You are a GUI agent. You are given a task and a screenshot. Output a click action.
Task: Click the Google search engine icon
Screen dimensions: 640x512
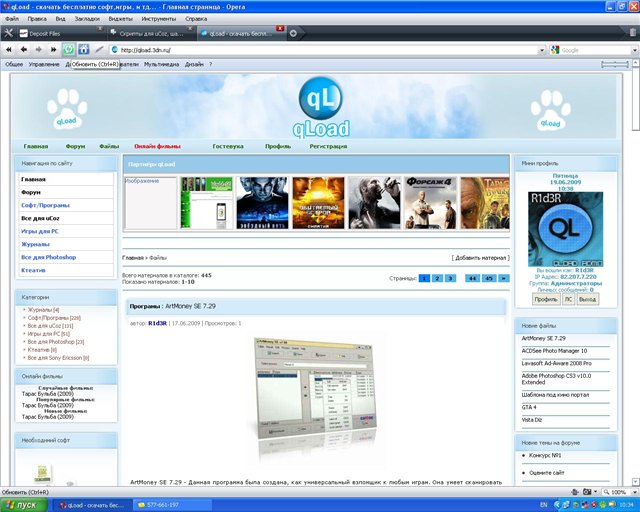tap(555, 50)
